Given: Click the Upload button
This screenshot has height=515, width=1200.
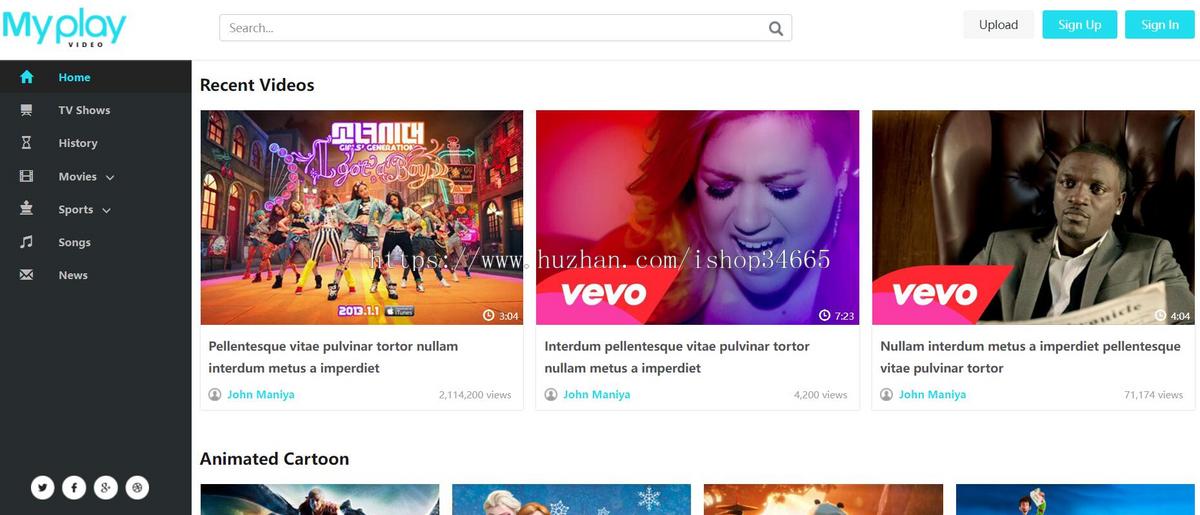Looking at the screenshot, I should (998, 25).
